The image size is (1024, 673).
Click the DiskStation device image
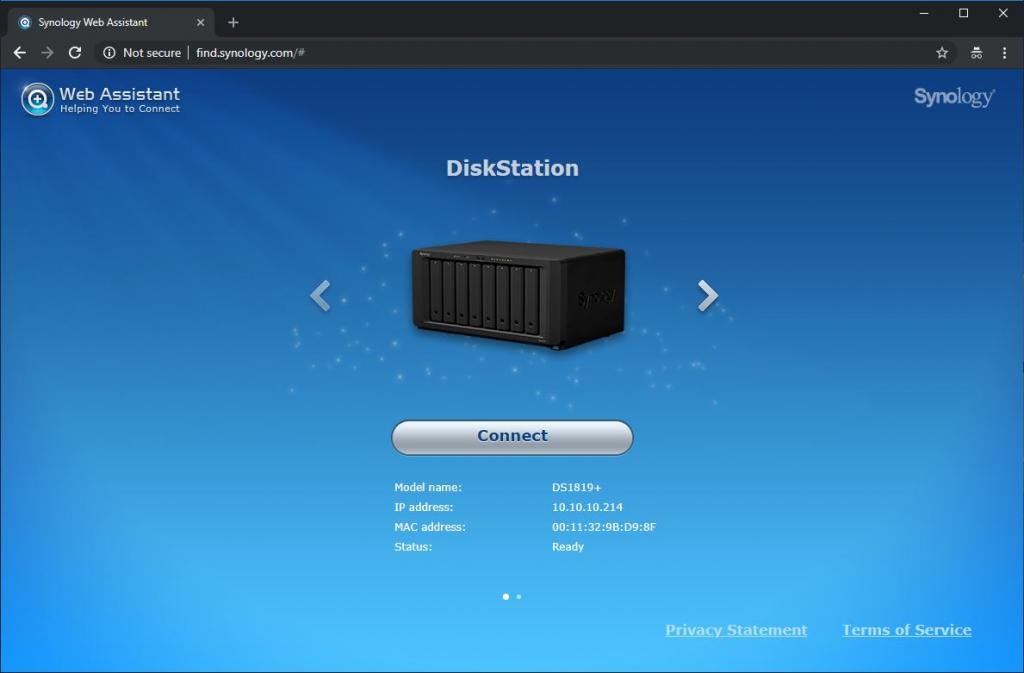(519, 294)
